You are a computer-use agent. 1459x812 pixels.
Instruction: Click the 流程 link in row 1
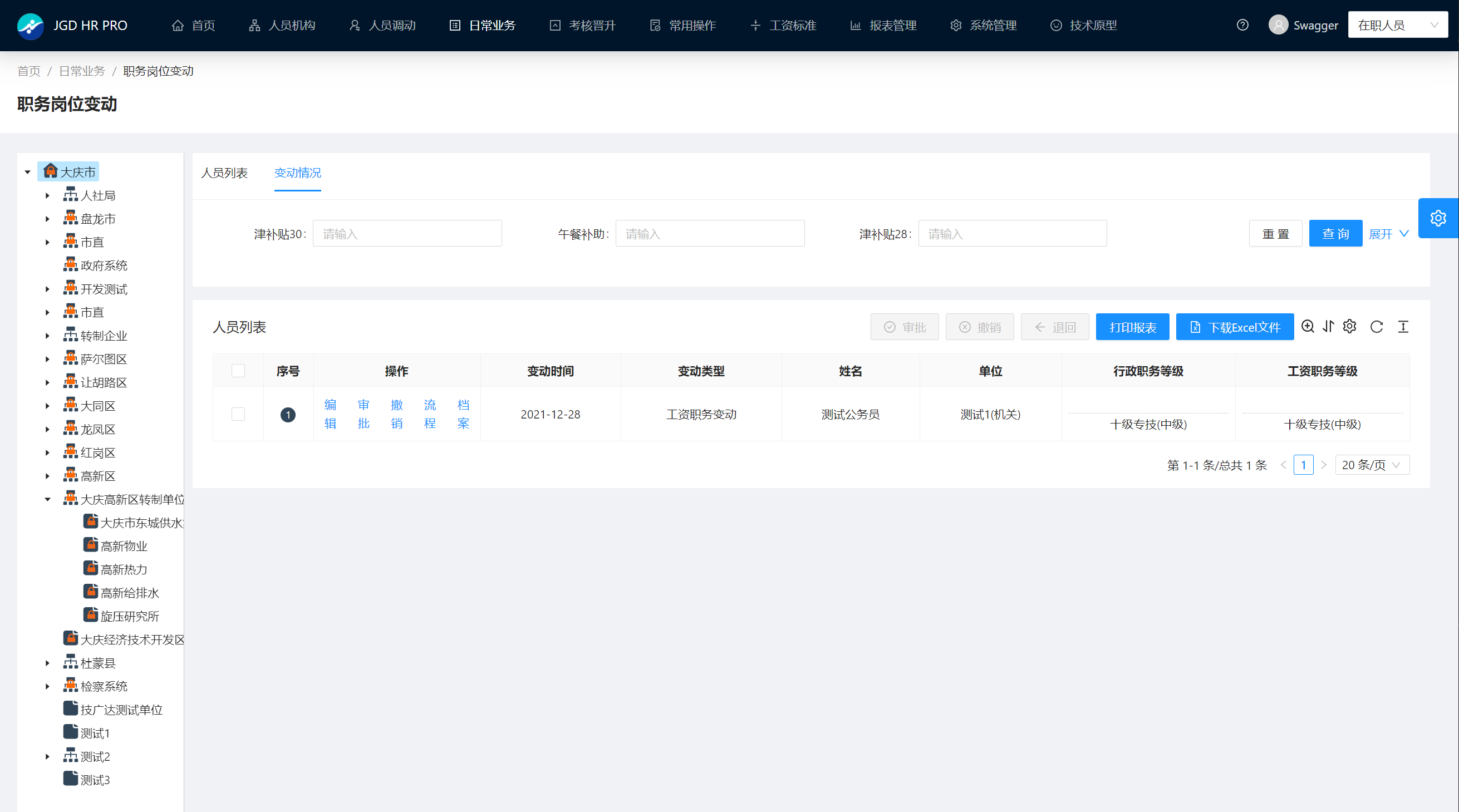click(430, 414)
